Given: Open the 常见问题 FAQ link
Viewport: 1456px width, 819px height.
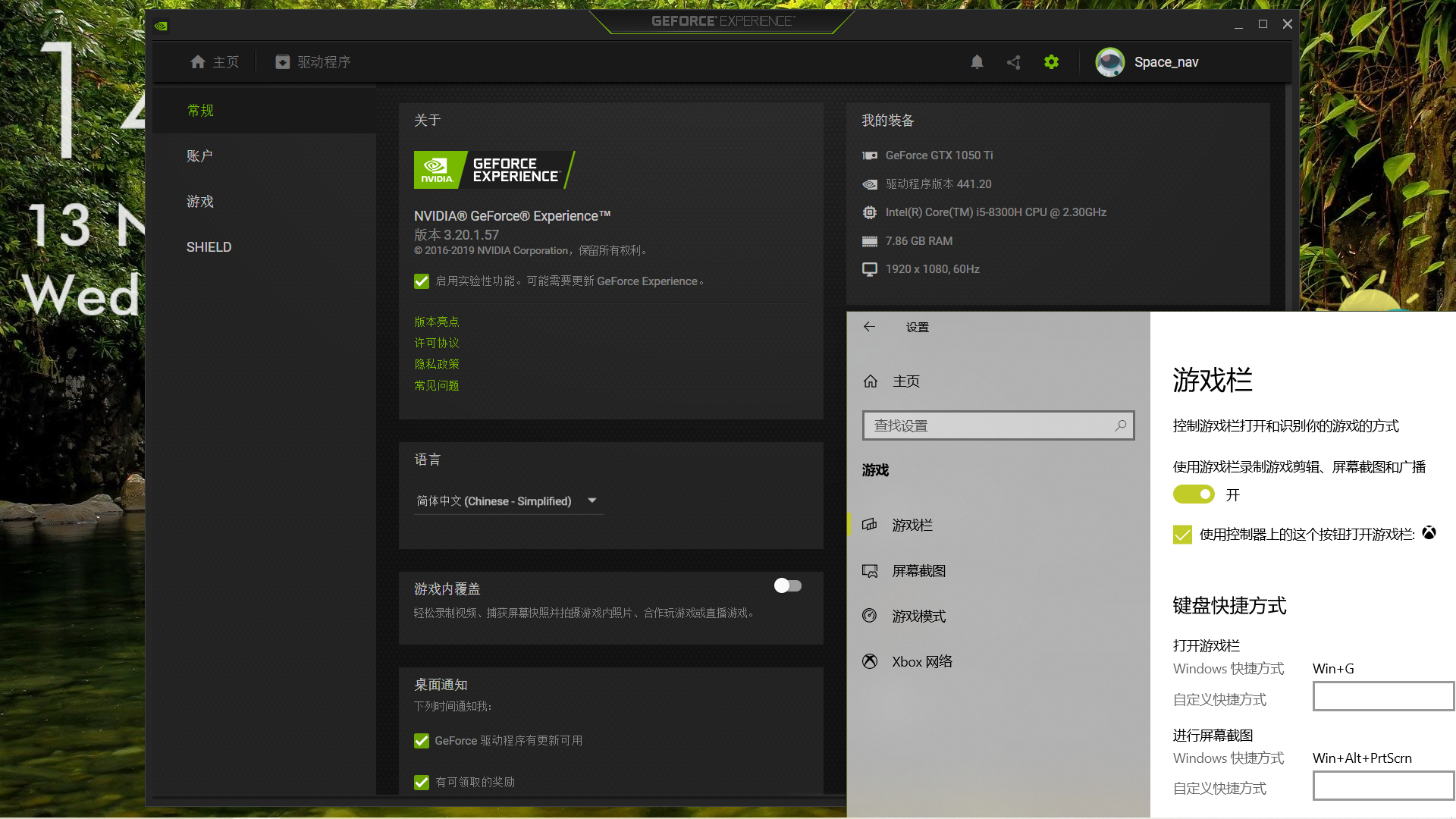Looking at the screenshot, I should [x=437, y=386].
